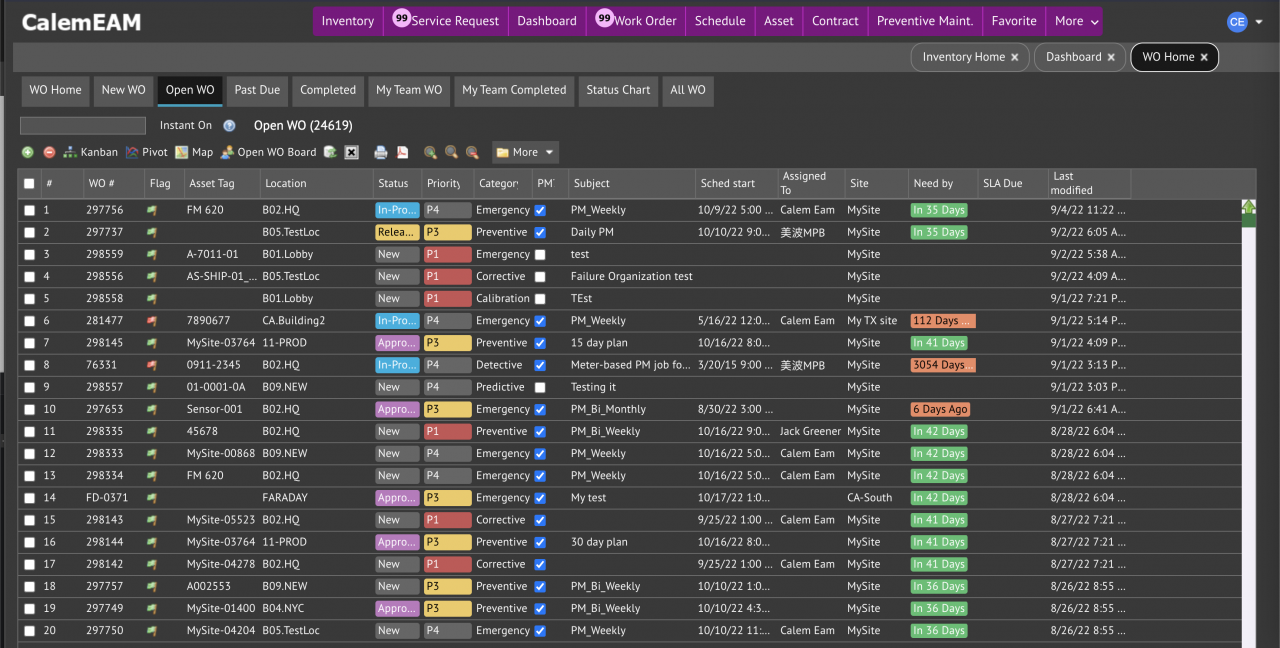Click the search input field

83,126
